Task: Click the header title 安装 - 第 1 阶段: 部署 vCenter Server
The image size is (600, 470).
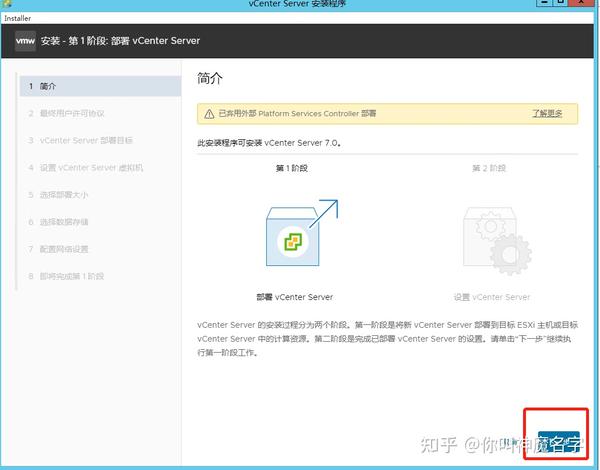Action: pyautogui.click(x=120, y=41)
